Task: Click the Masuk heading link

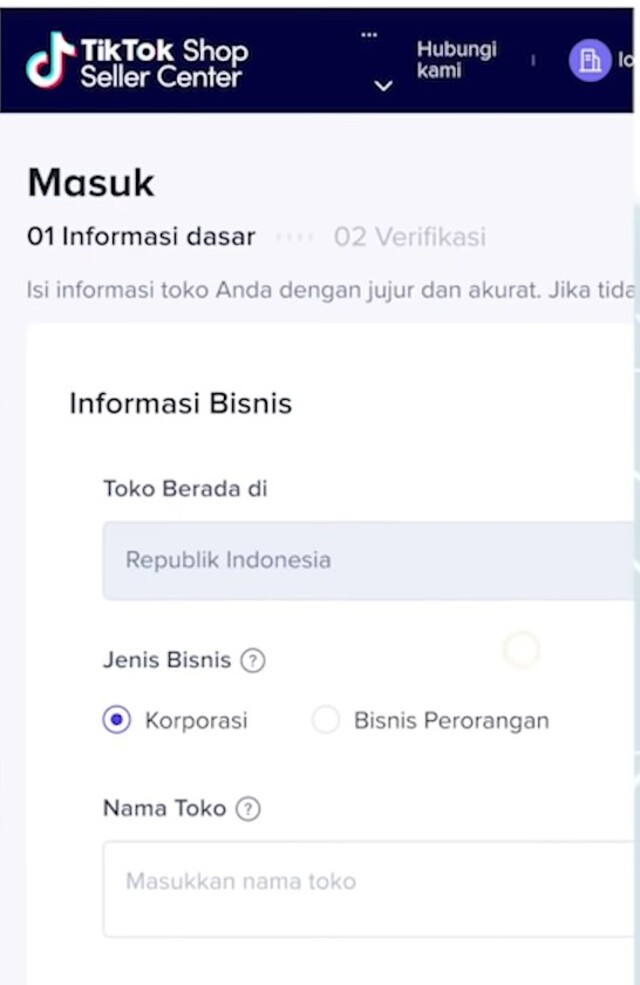Action: coord(90,183)
